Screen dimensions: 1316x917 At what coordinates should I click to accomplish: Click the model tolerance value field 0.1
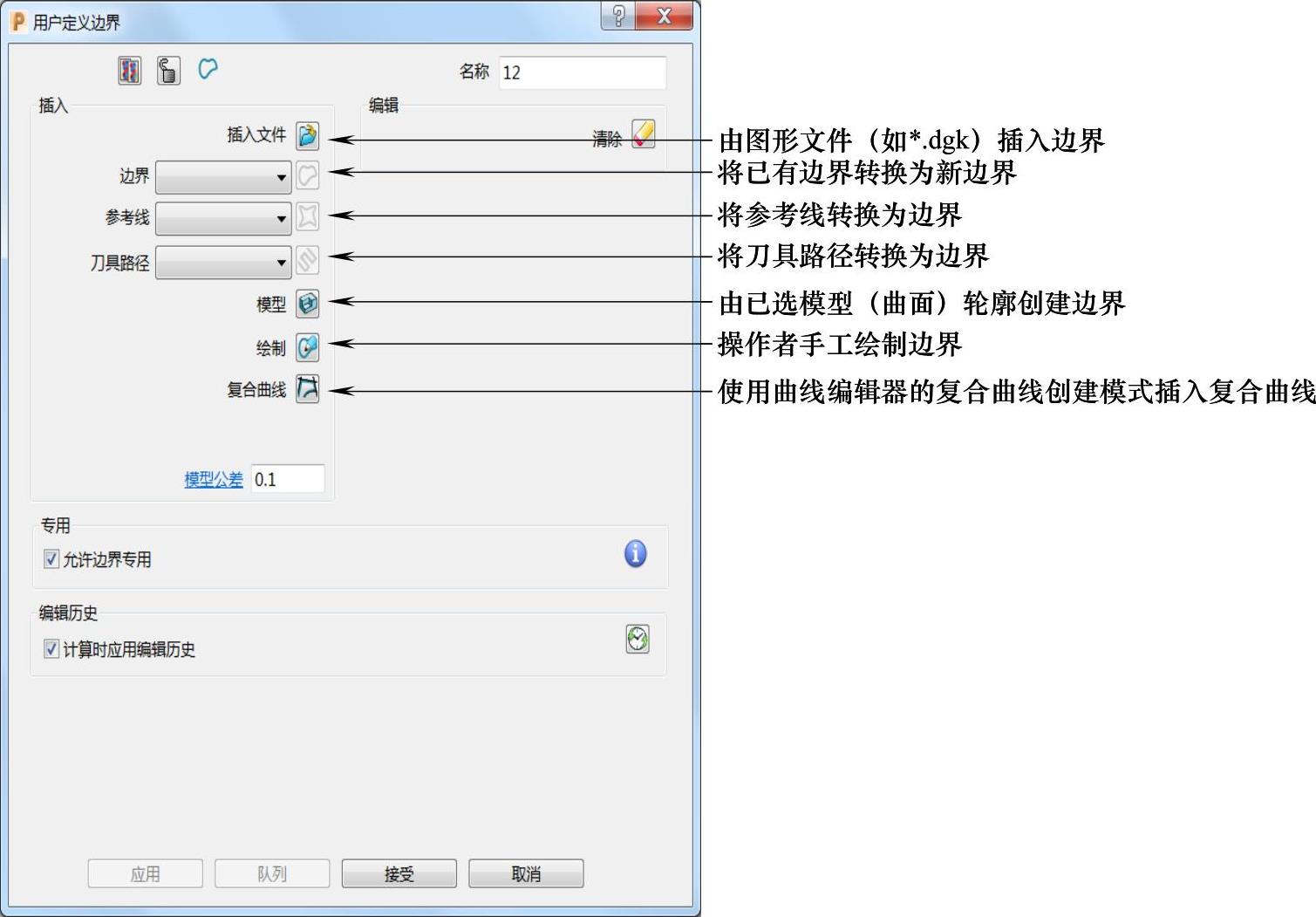tap(288, 479)
